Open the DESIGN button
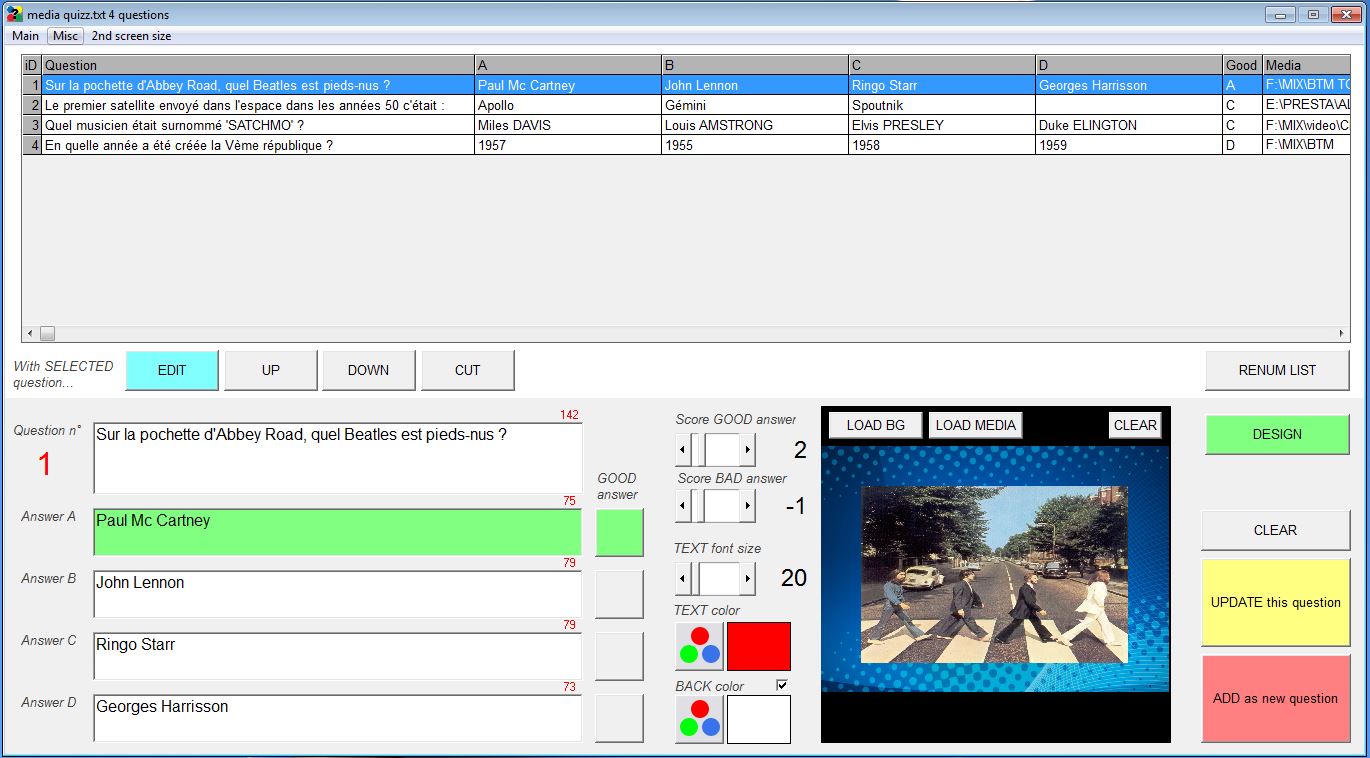This screenshot has height=758, width=1370. 1277,434
